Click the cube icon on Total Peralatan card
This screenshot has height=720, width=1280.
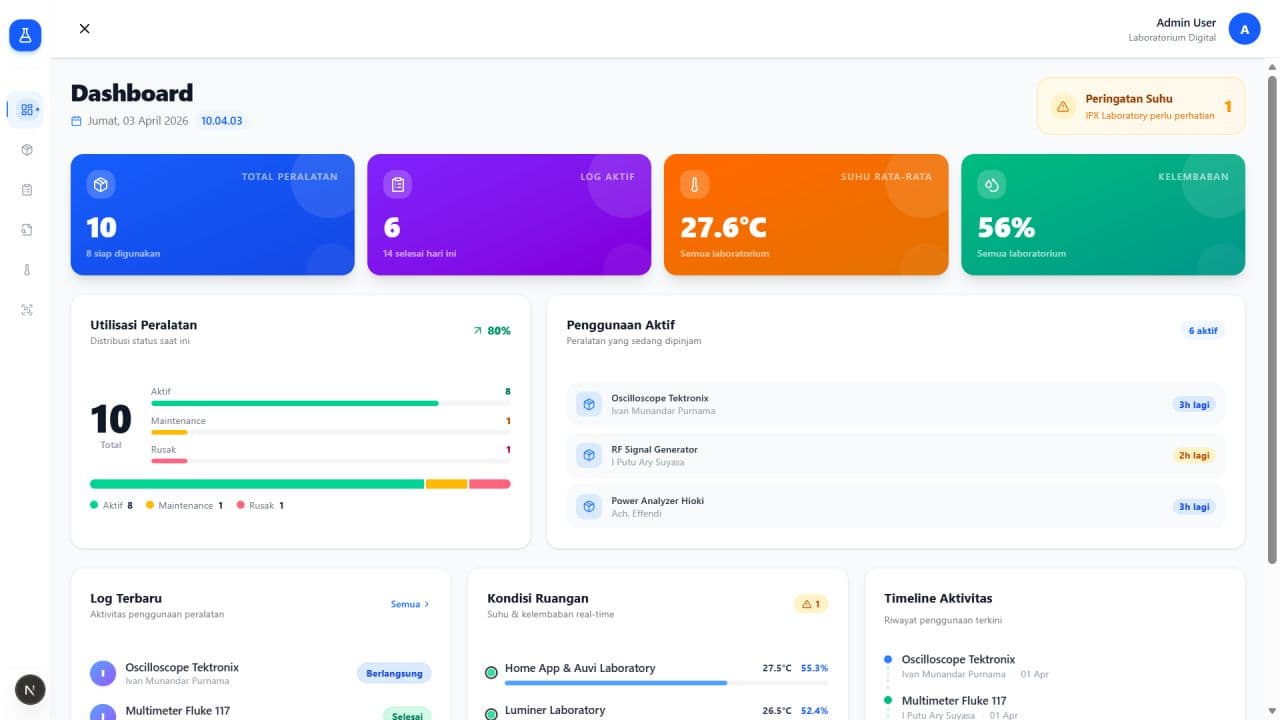tap(101, 184)
